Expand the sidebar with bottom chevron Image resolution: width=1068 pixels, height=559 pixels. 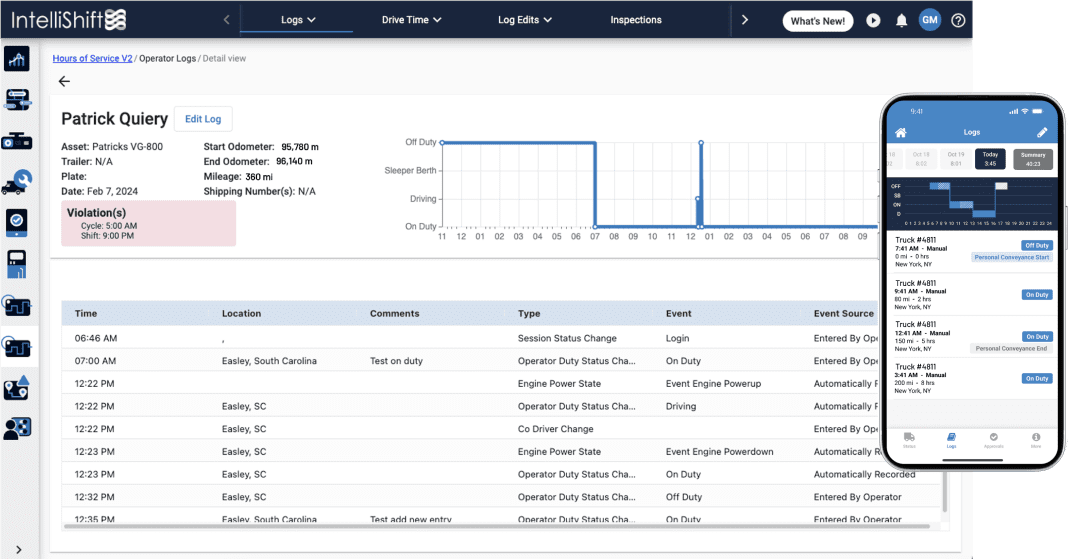[x=19, y=548]
